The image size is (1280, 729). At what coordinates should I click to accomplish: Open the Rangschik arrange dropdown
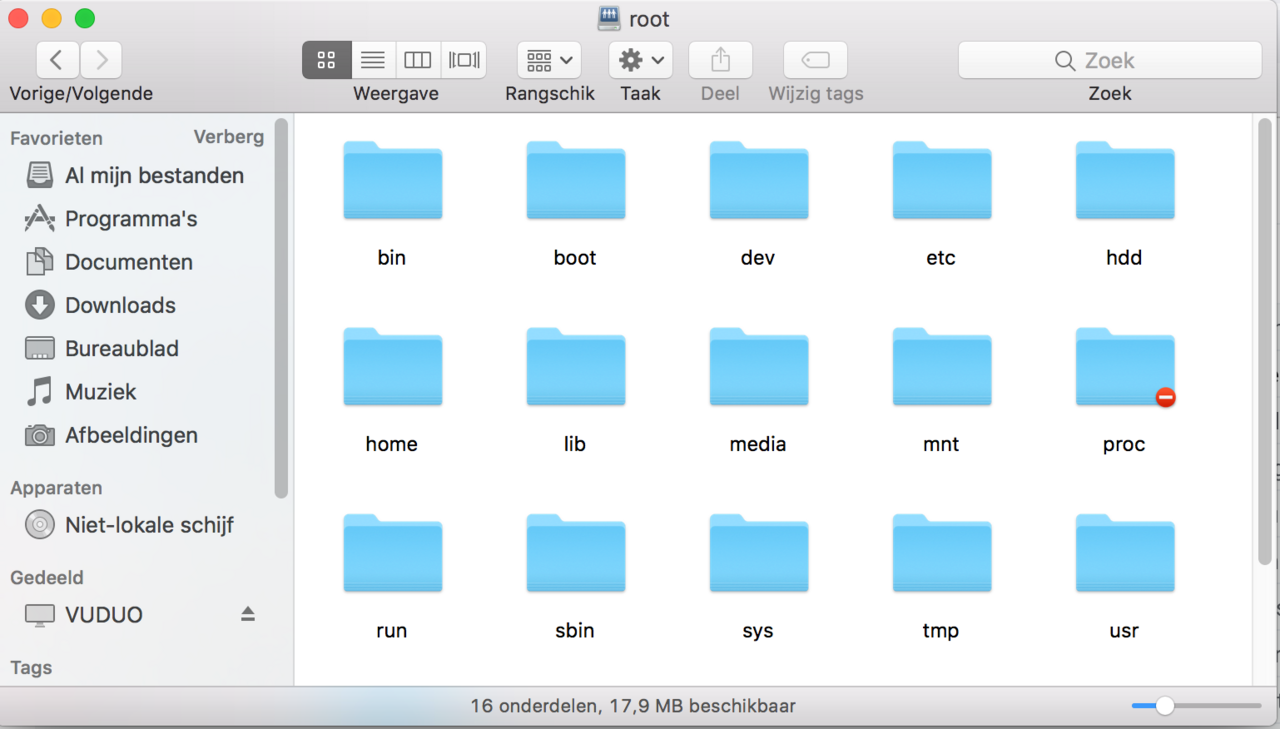coord(549,60)
